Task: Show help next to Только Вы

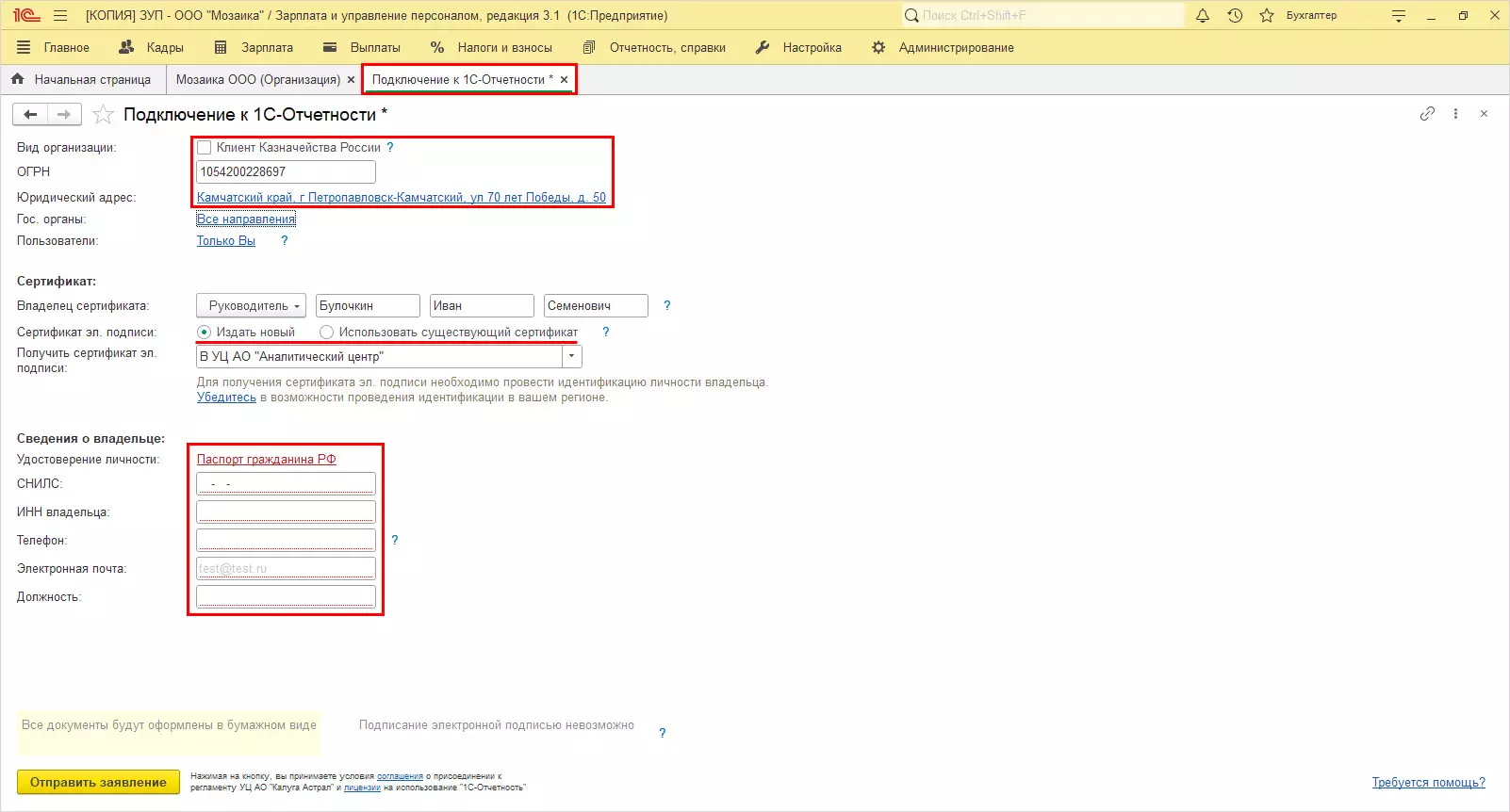Action: point(285,241)
